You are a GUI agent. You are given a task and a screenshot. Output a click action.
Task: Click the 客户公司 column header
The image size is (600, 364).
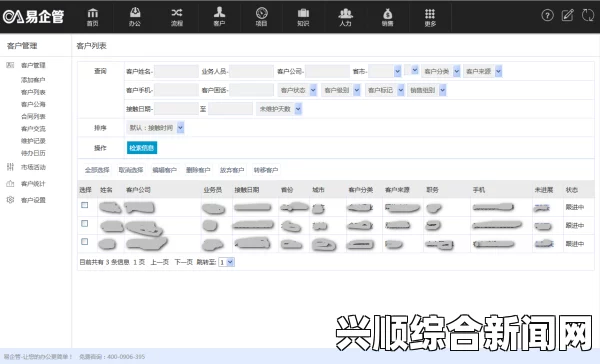pyautogui.click(x=138, y=190)
